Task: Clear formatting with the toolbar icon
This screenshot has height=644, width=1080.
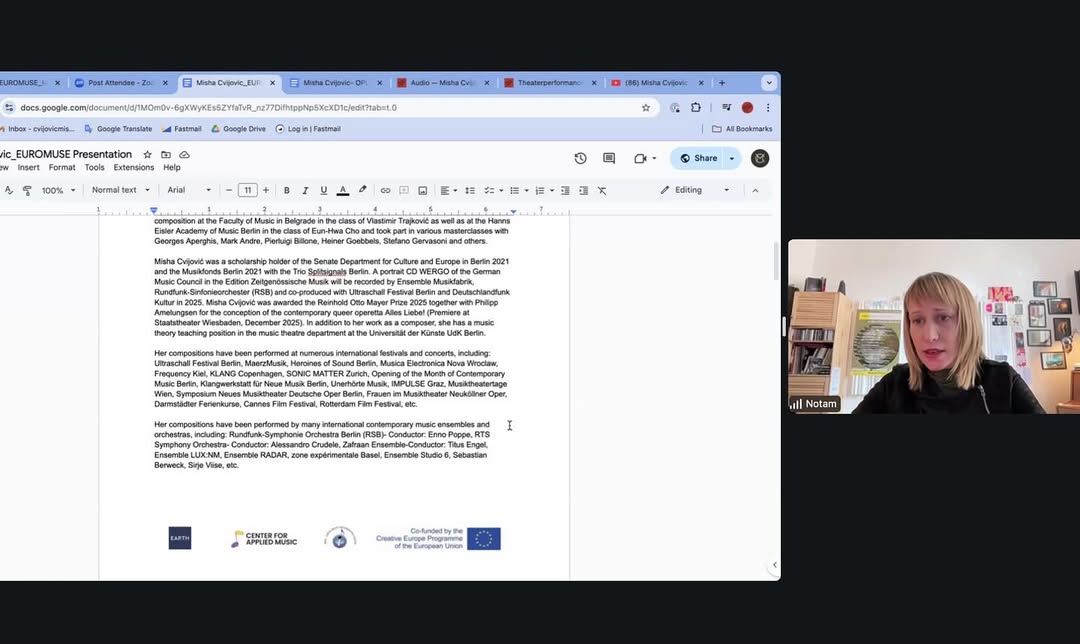Action: pos(602,190)
